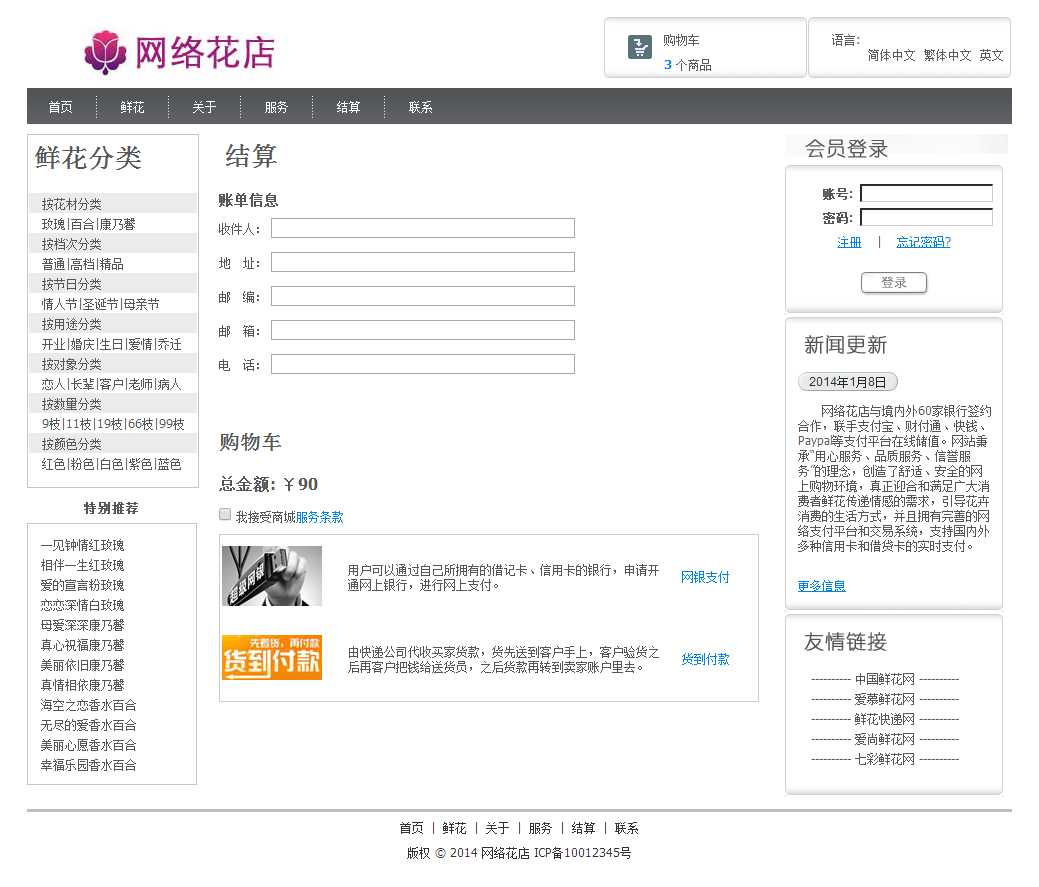Click the 注册 register link
The width and height of the screenshot is (1039, 887).
849,242
